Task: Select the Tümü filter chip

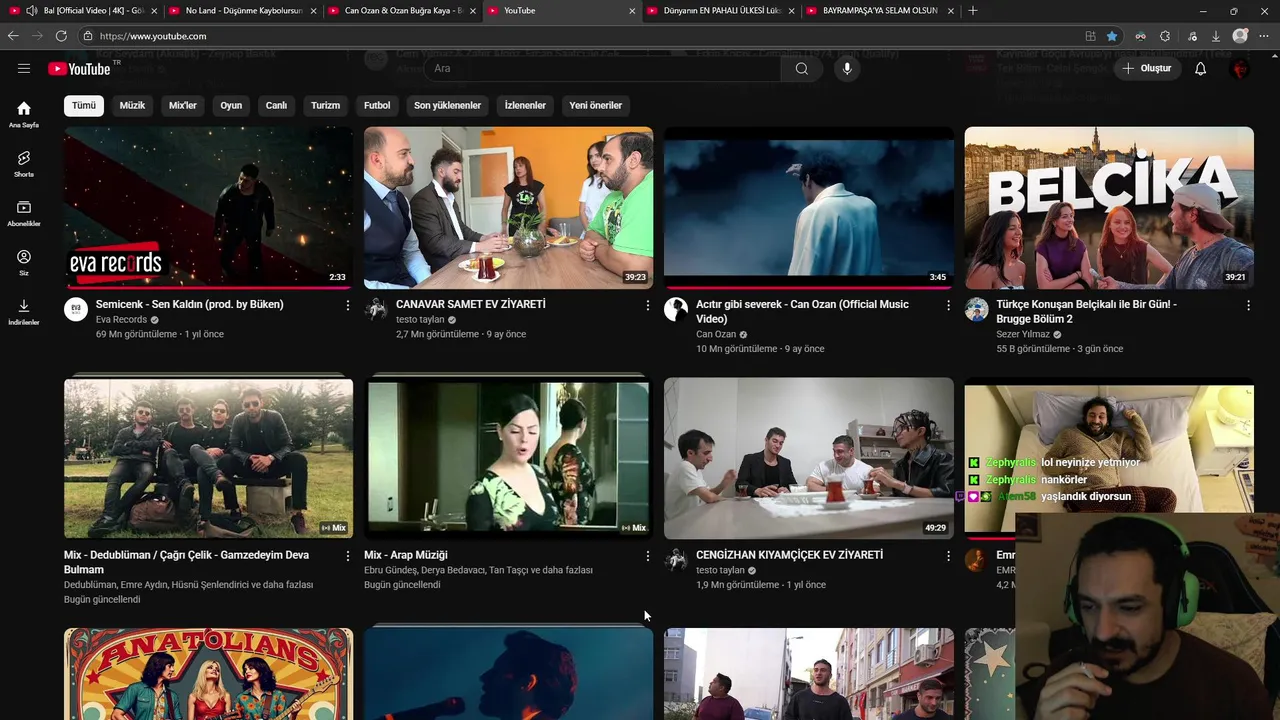Action: (84, 105)
